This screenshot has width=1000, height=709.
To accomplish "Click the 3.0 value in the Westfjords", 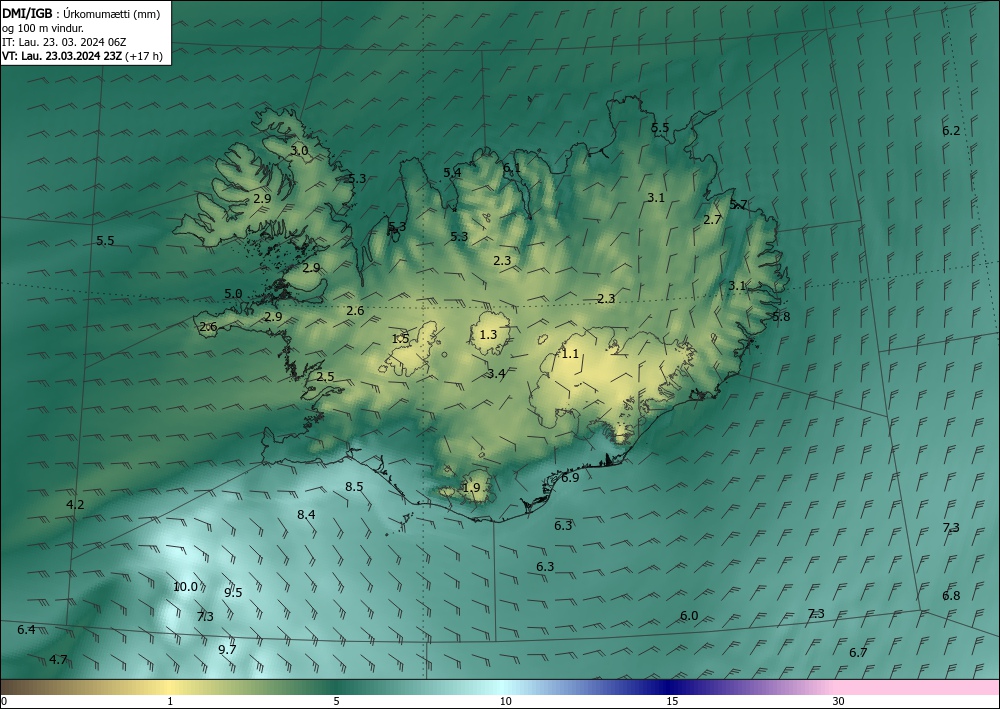I will coord(300,151).
